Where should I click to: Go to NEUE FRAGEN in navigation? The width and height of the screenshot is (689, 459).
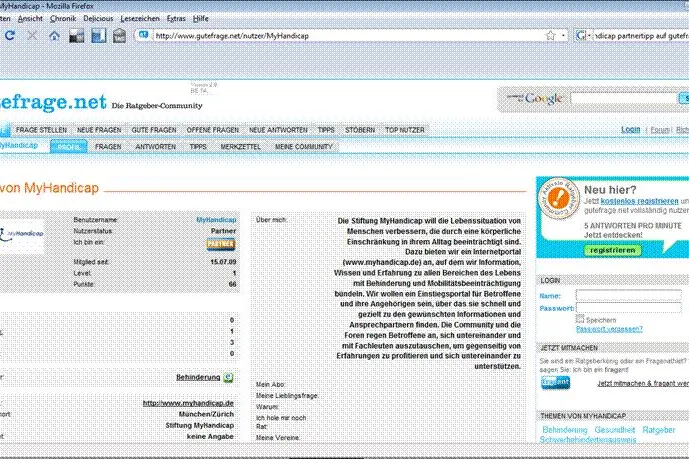point(99,130)
